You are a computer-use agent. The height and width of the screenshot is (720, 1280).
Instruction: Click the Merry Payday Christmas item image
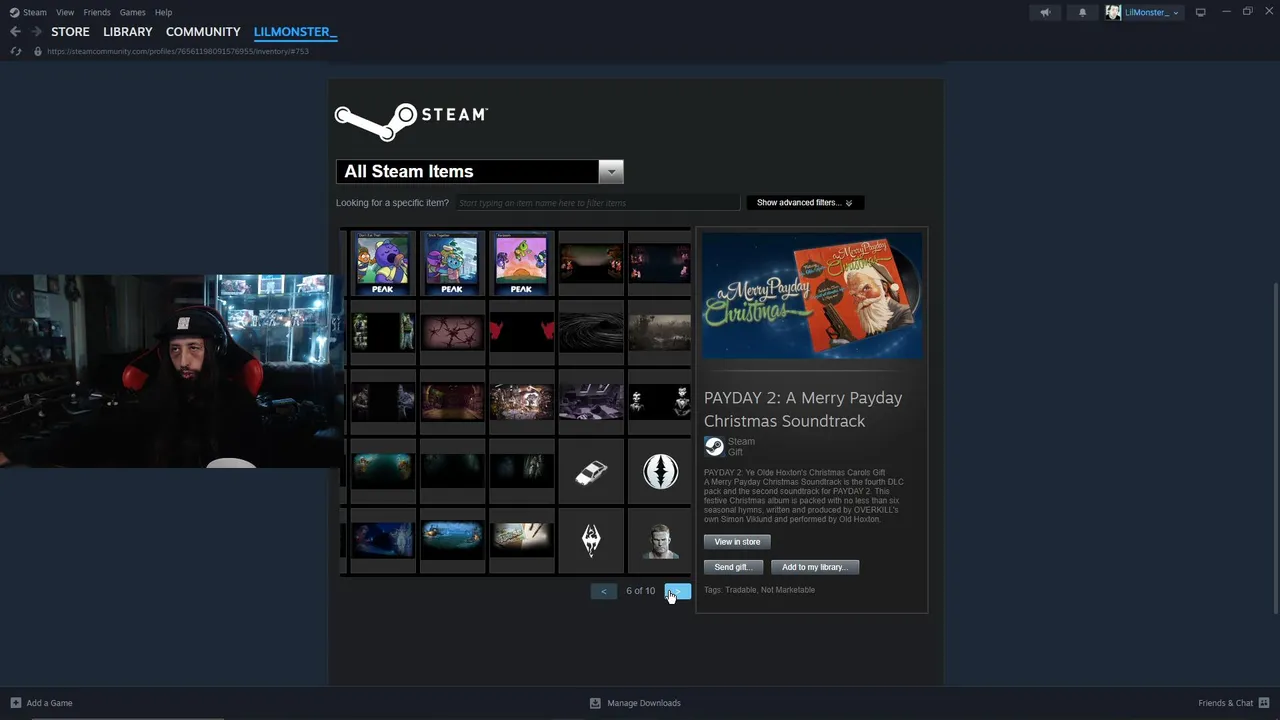click(812, 296)
